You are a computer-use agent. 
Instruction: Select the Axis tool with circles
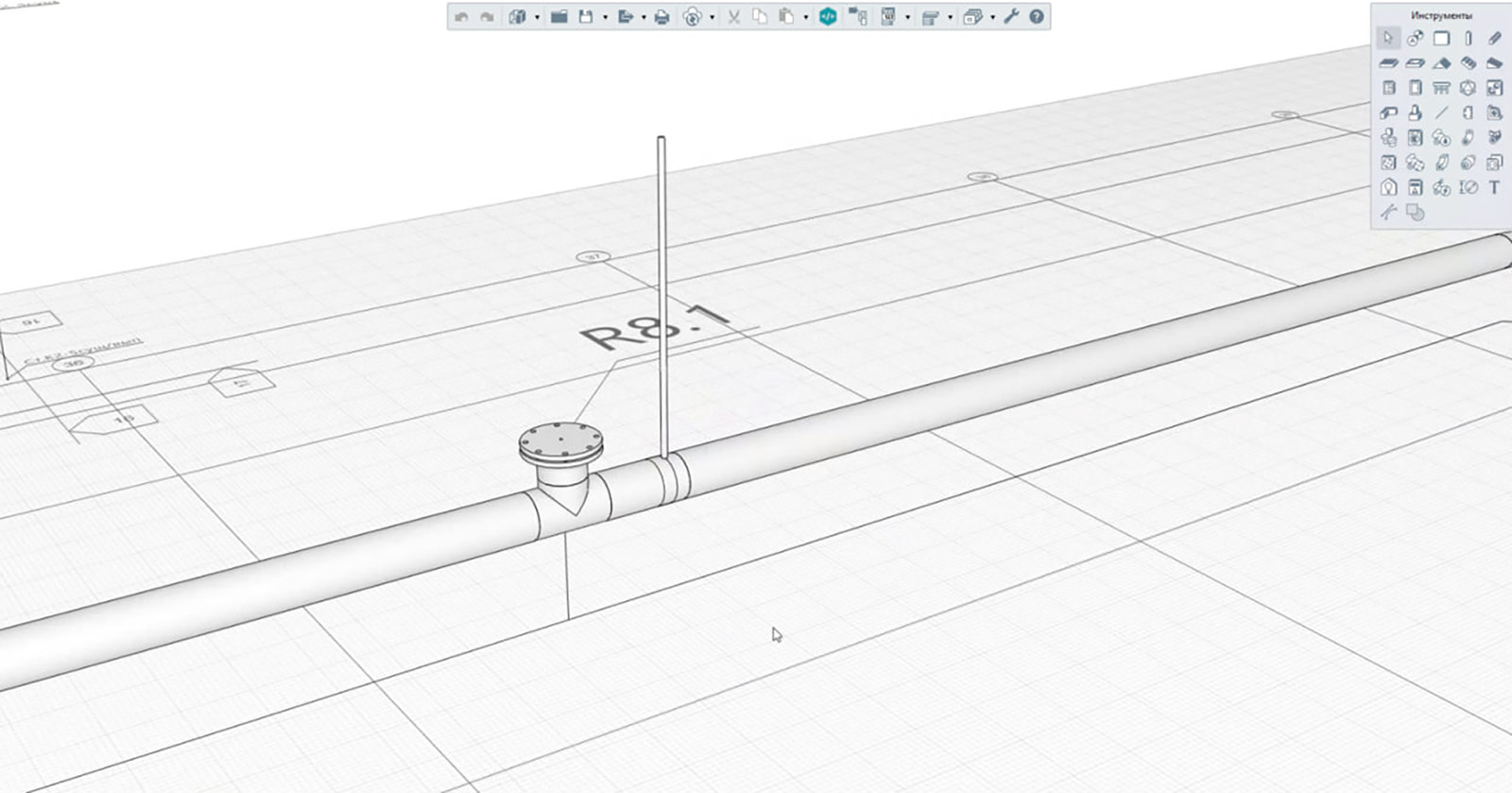click(1415, 39)
